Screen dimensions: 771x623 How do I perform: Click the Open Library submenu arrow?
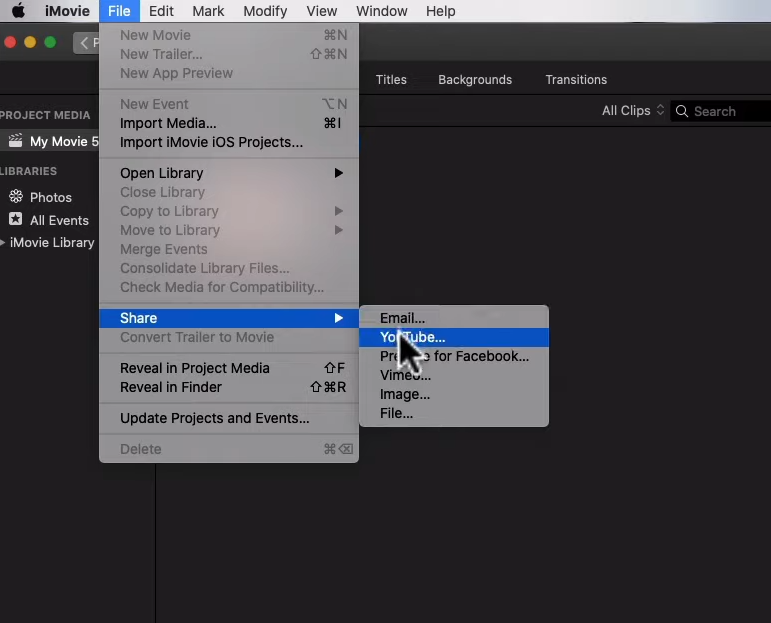(x=339, y=173)
